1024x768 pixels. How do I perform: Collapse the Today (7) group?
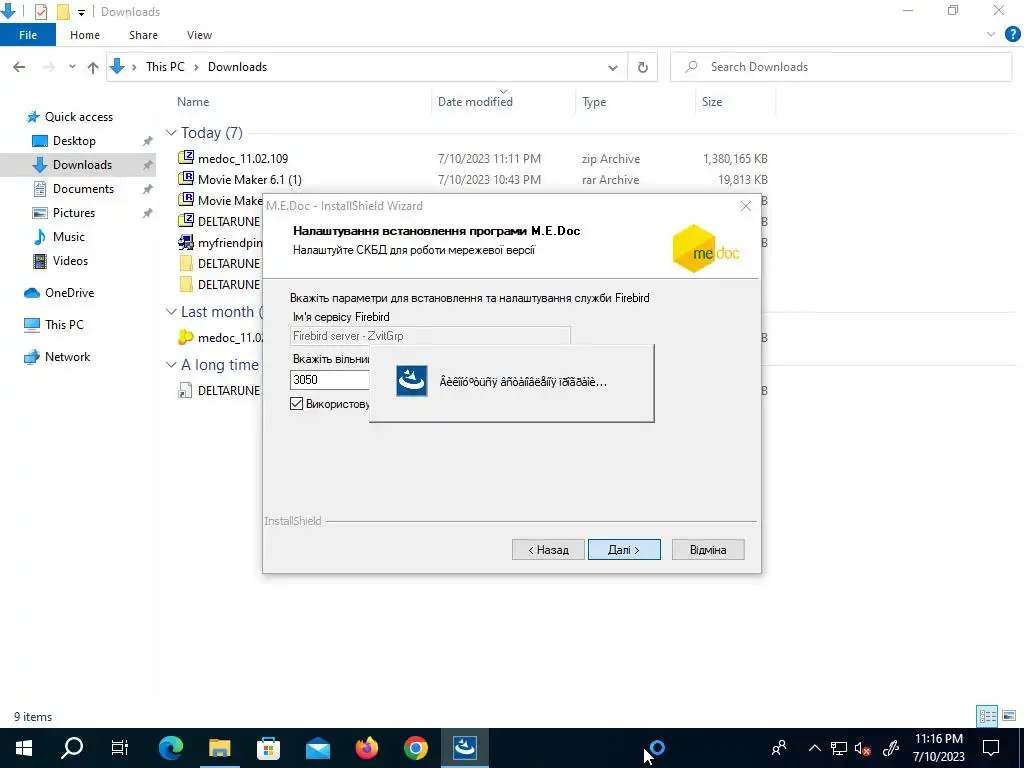[171, 133]
